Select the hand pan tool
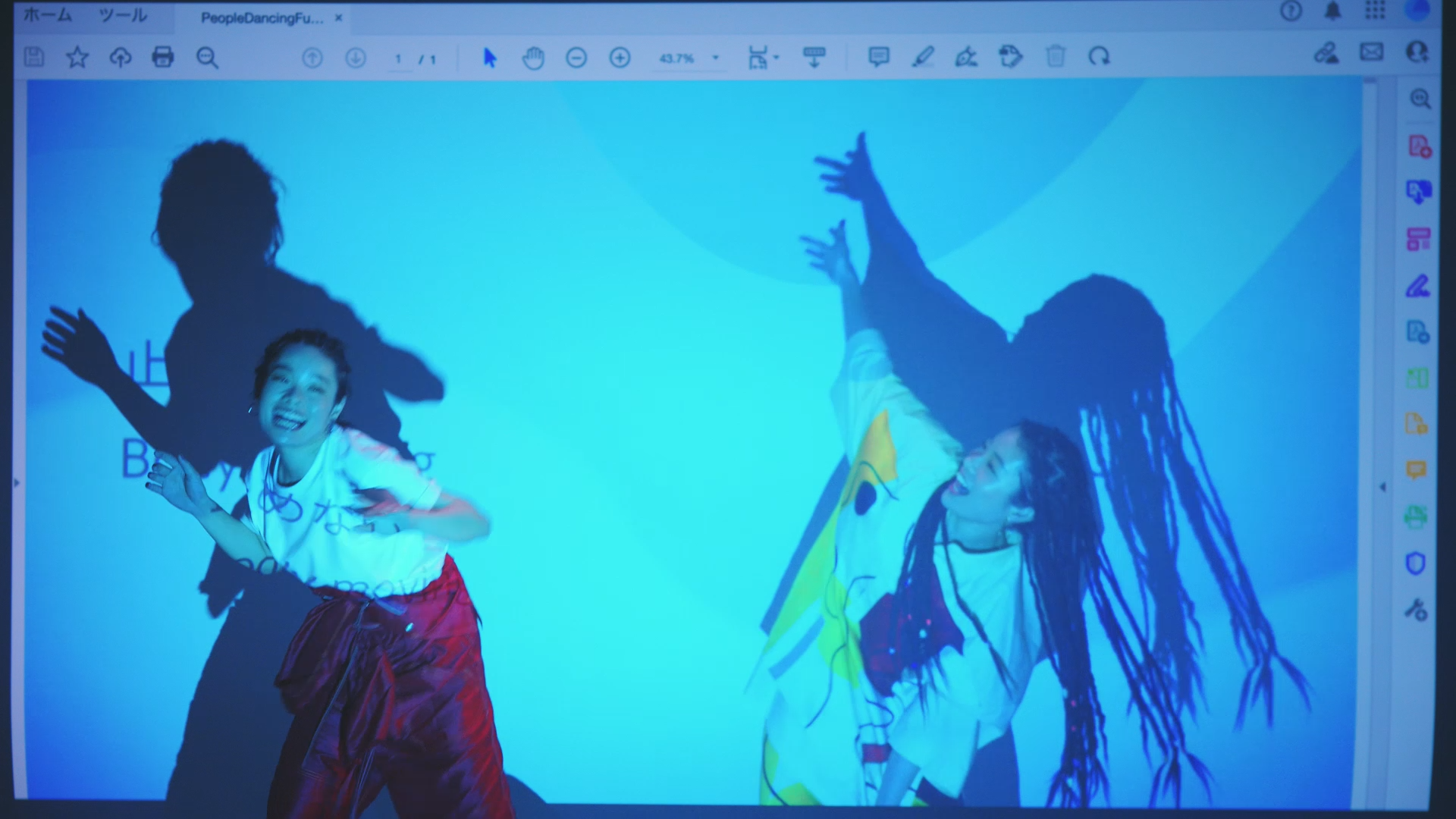The height and width of the screenshot is (819, 1456). tap(533, 58)
